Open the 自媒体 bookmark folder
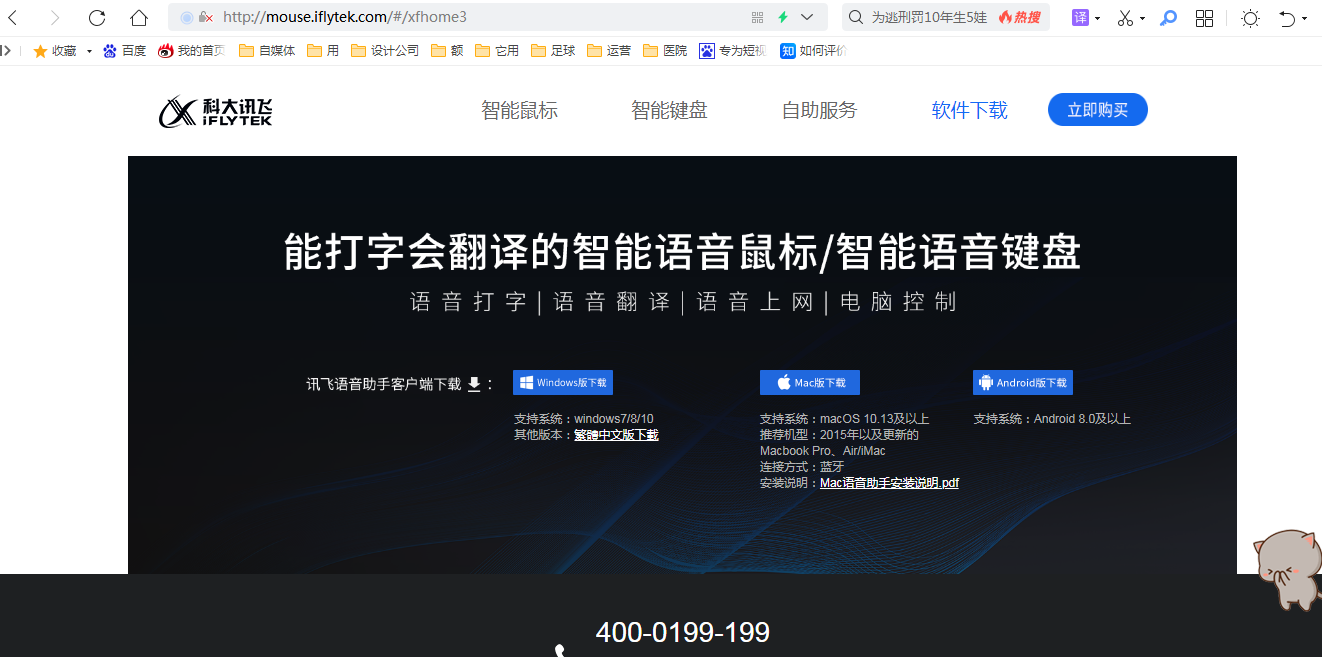The height and width of the screenshot is (657, 1322). click(x=267, y=50)
